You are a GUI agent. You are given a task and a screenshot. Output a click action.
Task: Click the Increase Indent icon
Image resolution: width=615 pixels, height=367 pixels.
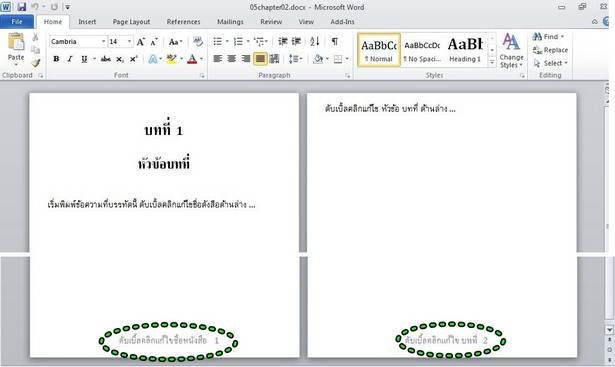[x=297, y=42]
